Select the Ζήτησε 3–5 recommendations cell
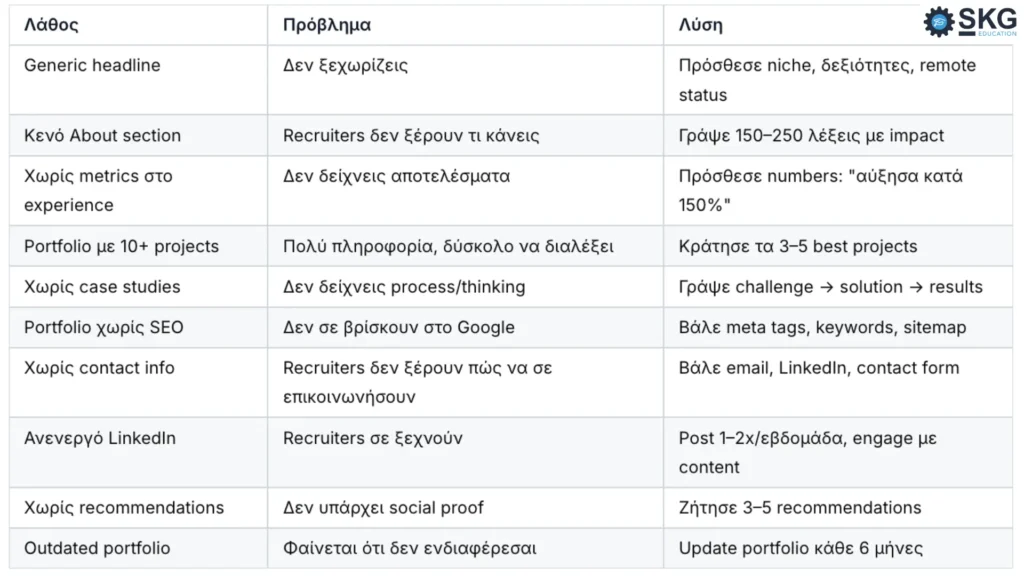1024x576 pixels. tap(799, 508)
